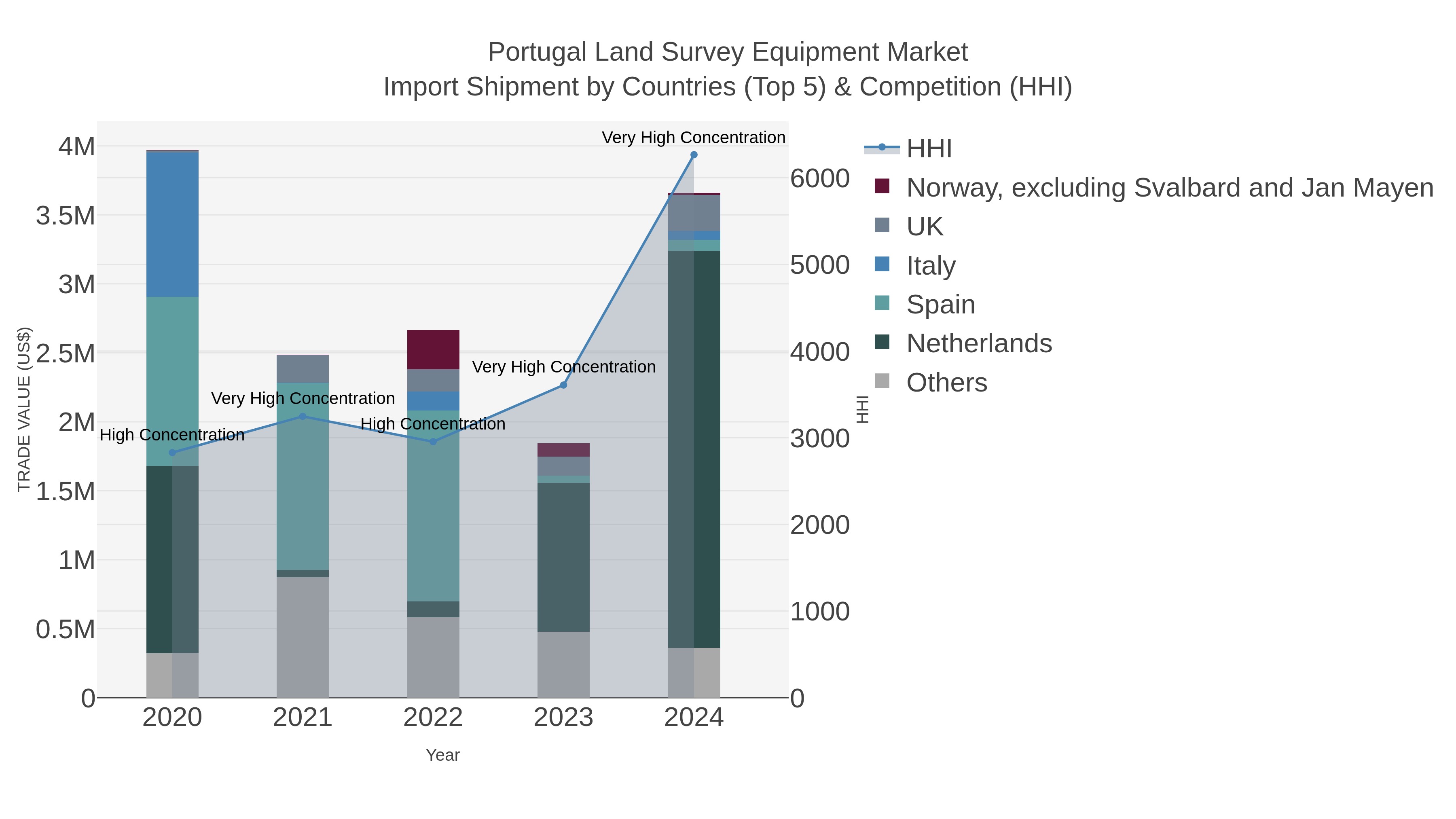Toggle the HHI legend entry
This screenshot has width=1456, height=819.
pos(908,148)
